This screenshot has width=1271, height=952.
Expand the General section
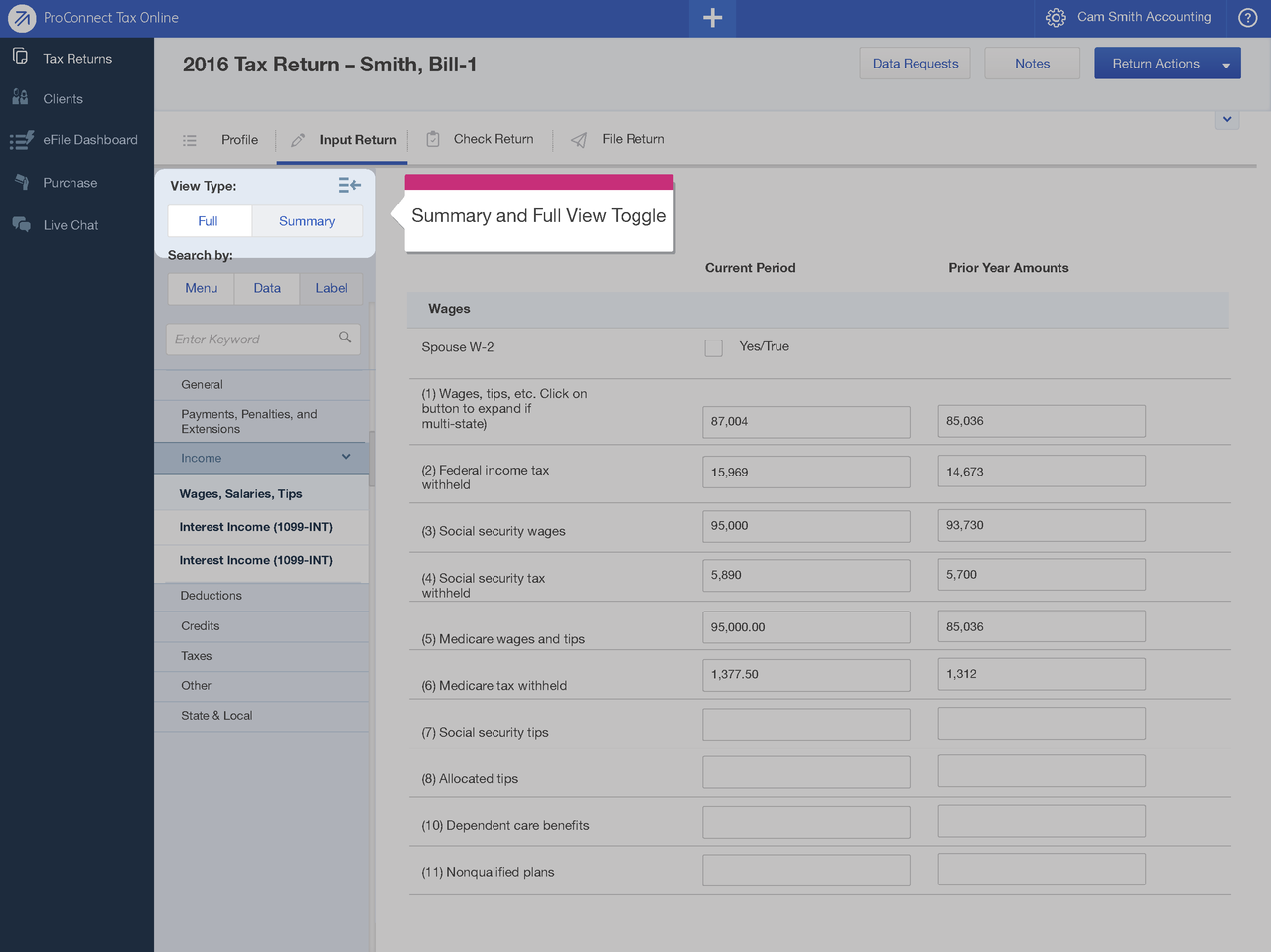coord(262,384)
